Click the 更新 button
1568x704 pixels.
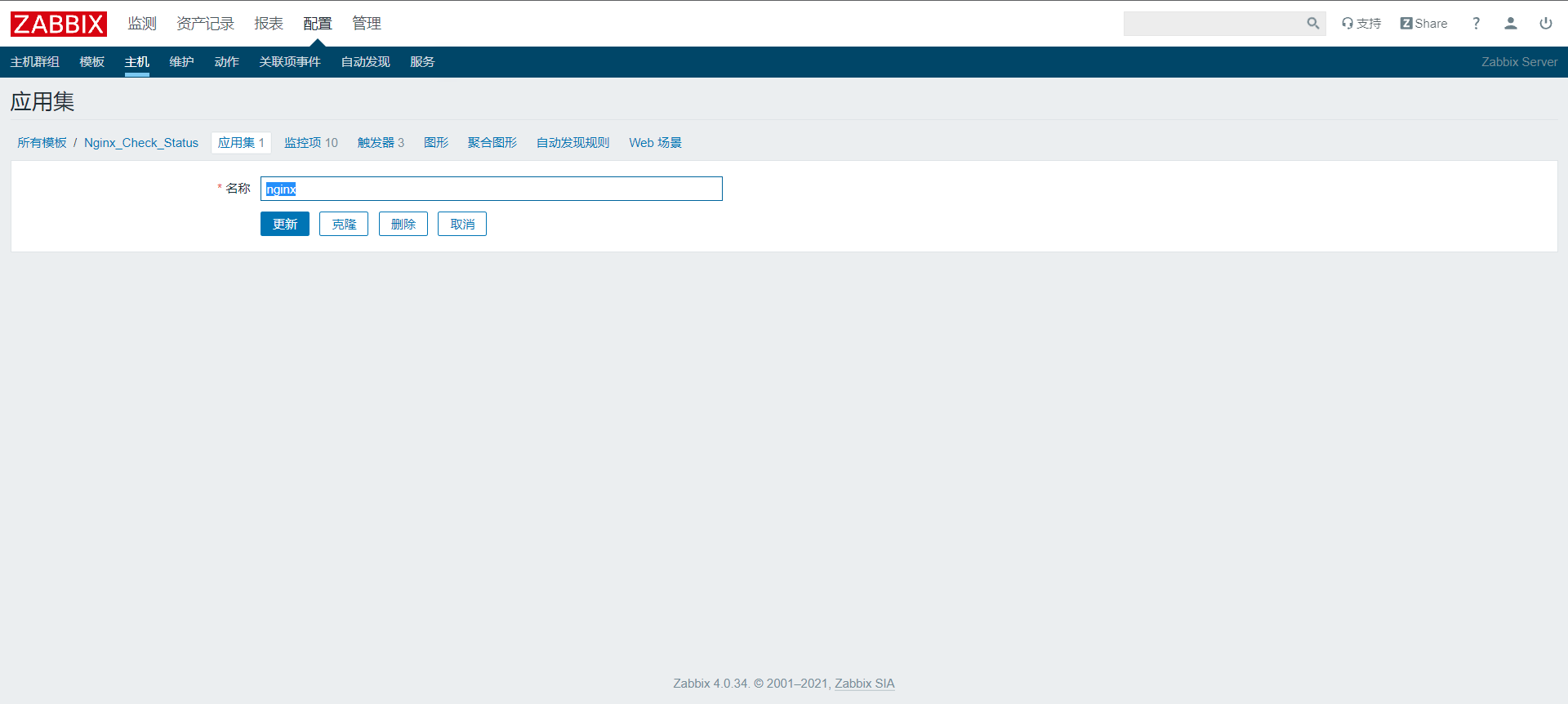(285, 224)
